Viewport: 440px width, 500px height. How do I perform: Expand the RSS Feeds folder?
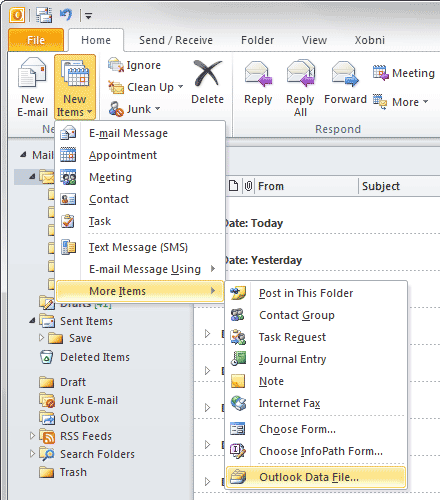[32, 435]
